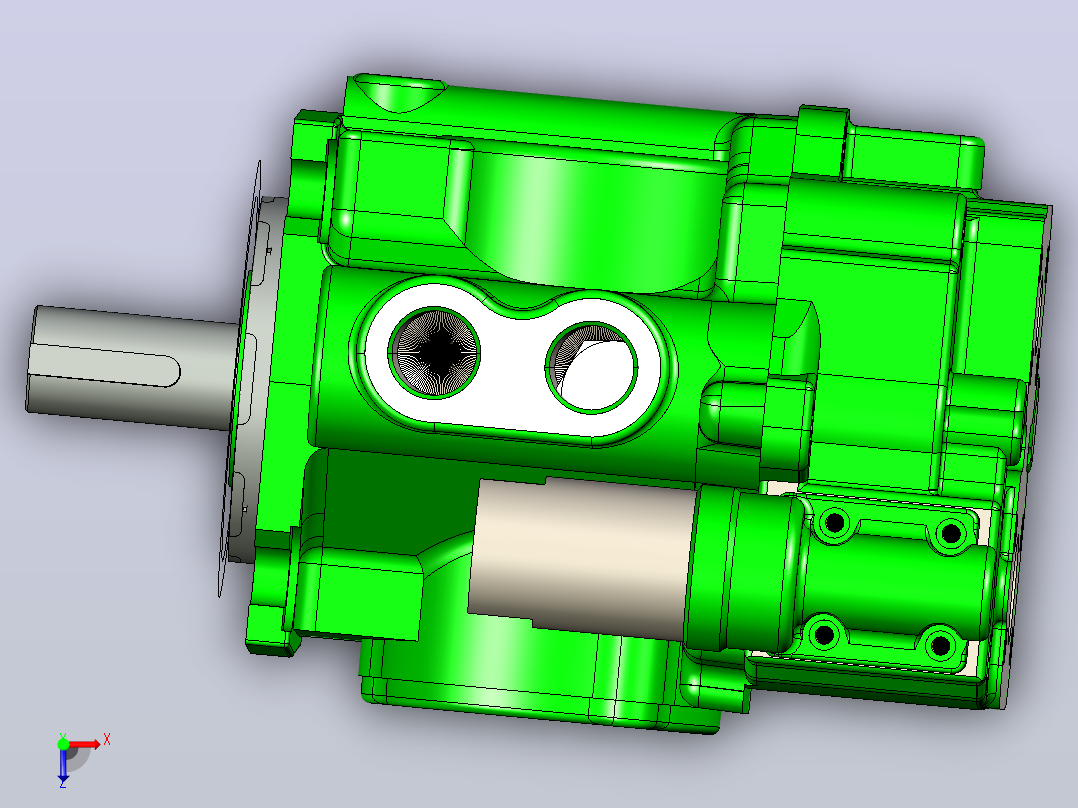1078x808 pixels.
Task: Click the red X axis arrow on triad
Action: click(84, 744)
